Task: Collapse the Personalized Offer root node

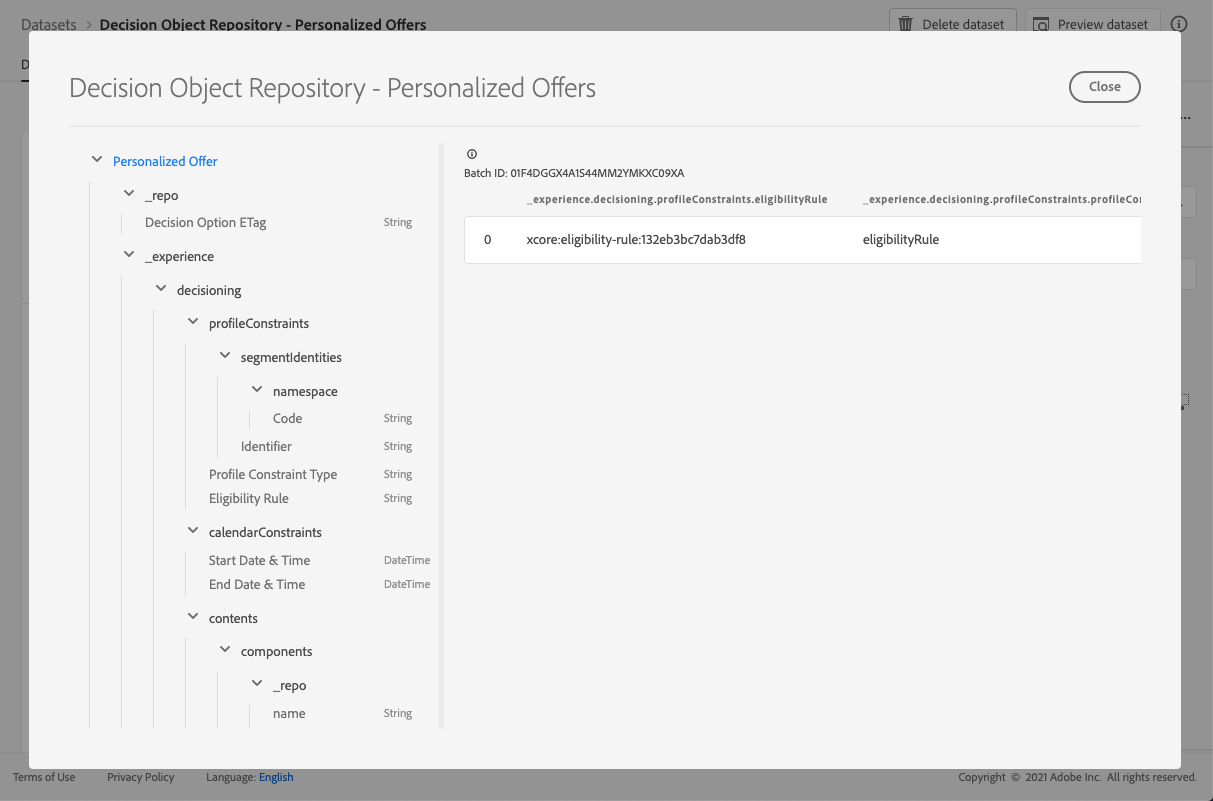Action: click(x=97, y=160)
